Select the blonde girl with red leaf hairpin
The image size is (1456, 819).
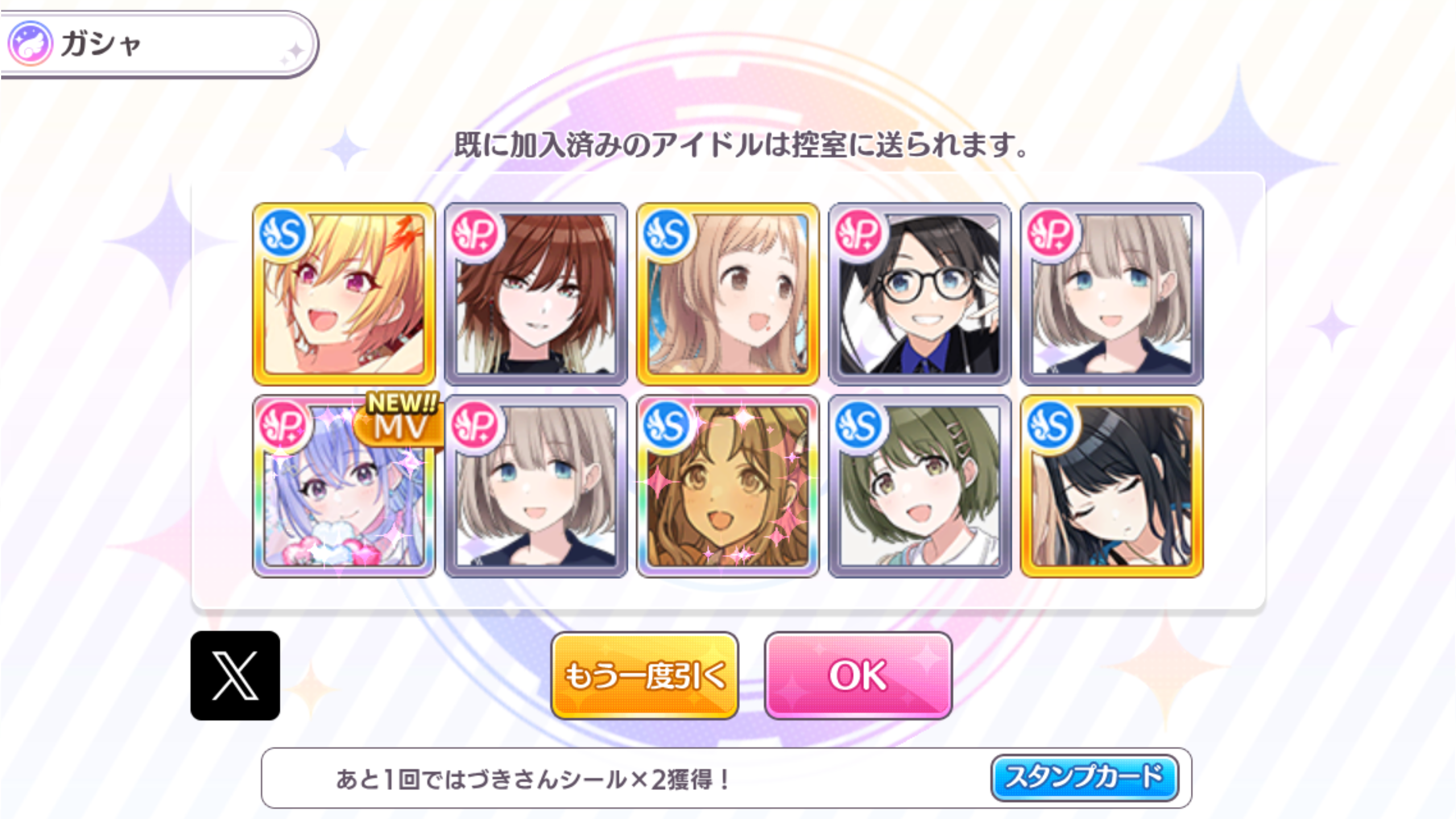[344, 294]
